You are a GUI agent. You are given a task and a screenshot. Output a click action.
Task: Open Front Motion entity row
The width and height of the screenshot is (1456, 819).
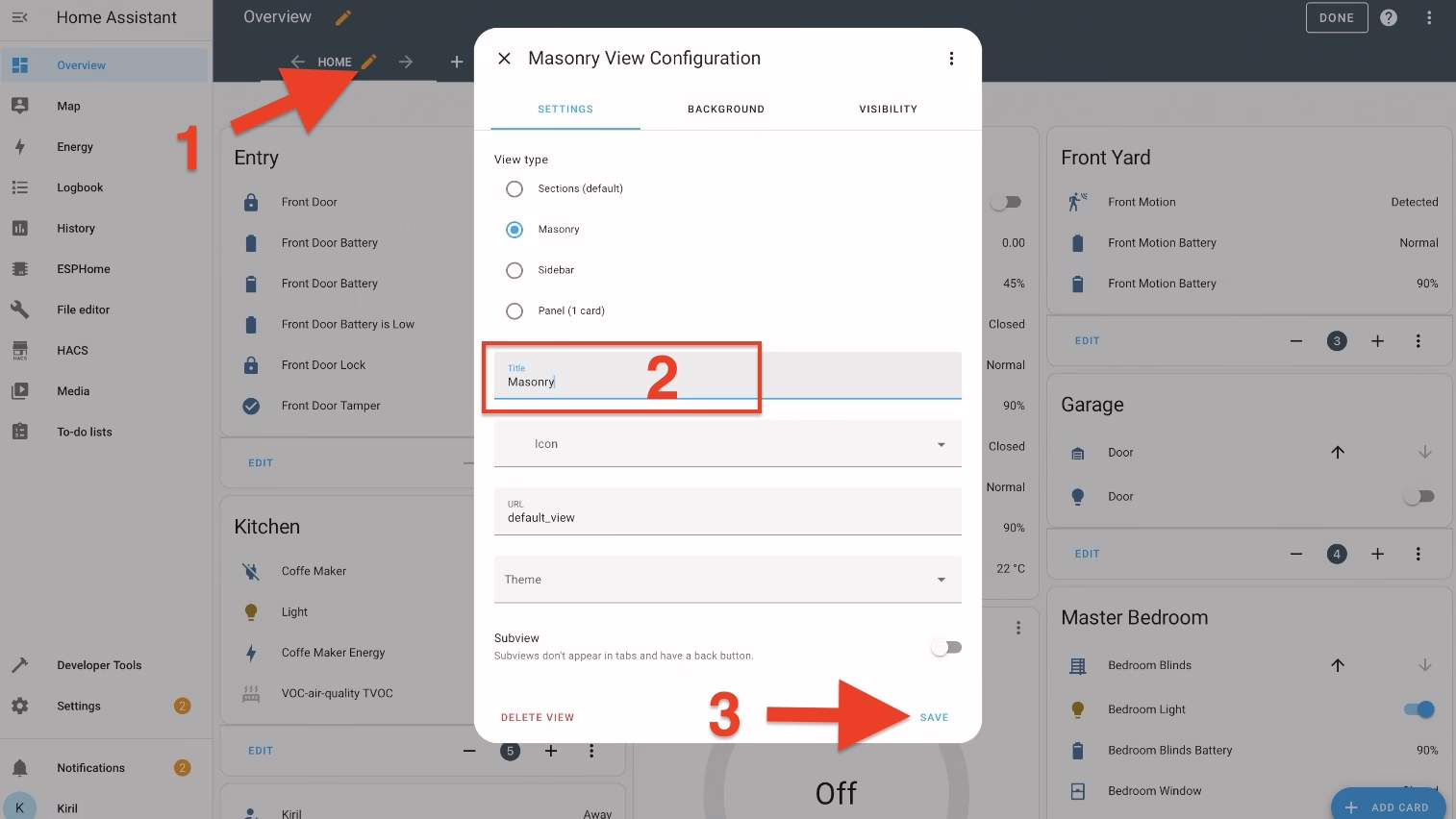pos(1253,202)
